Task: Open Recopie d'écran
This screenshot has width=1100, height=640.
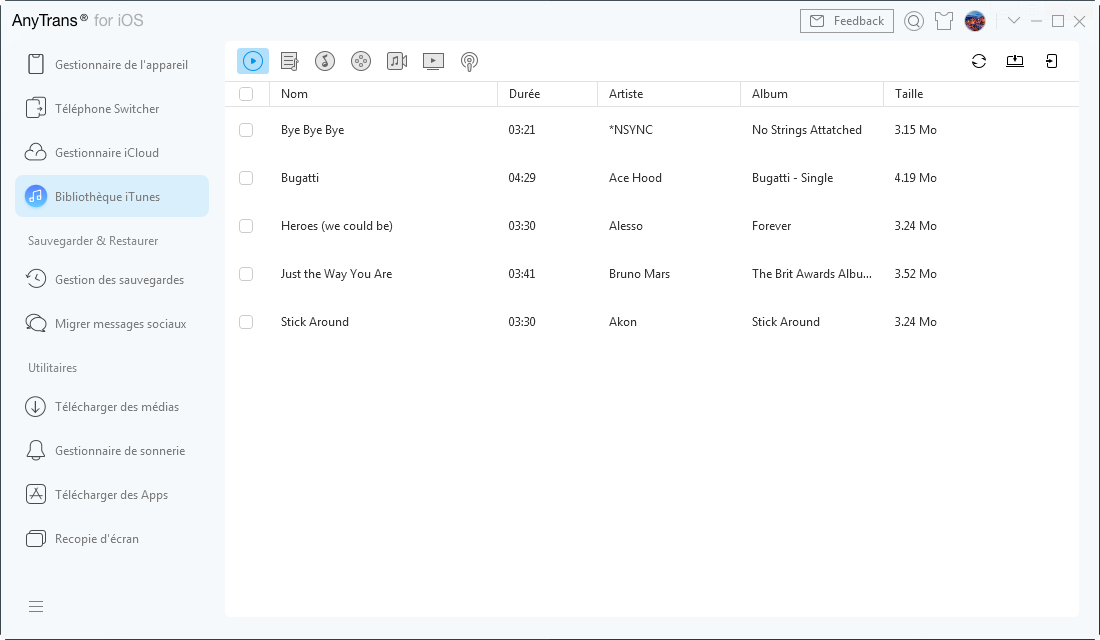Action: point(112,539)
